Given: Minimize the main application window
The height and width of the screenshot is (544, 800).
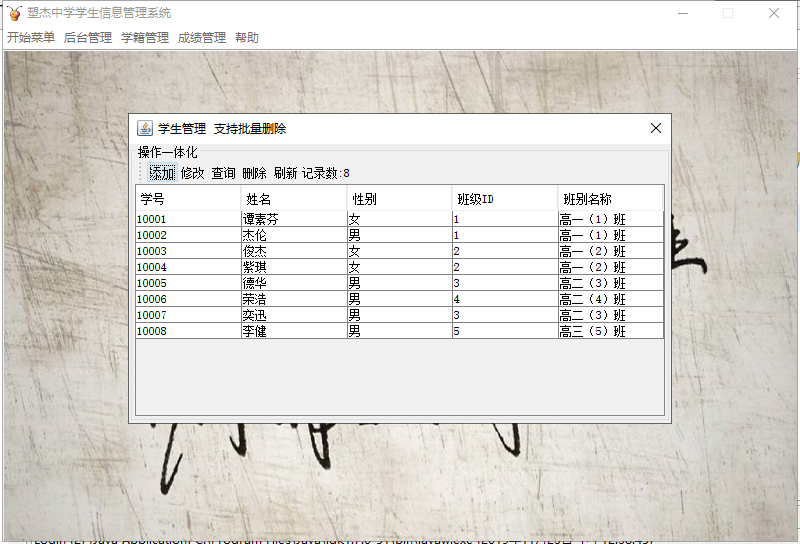Looking at the screenshot, I should (x=683, y=13).
